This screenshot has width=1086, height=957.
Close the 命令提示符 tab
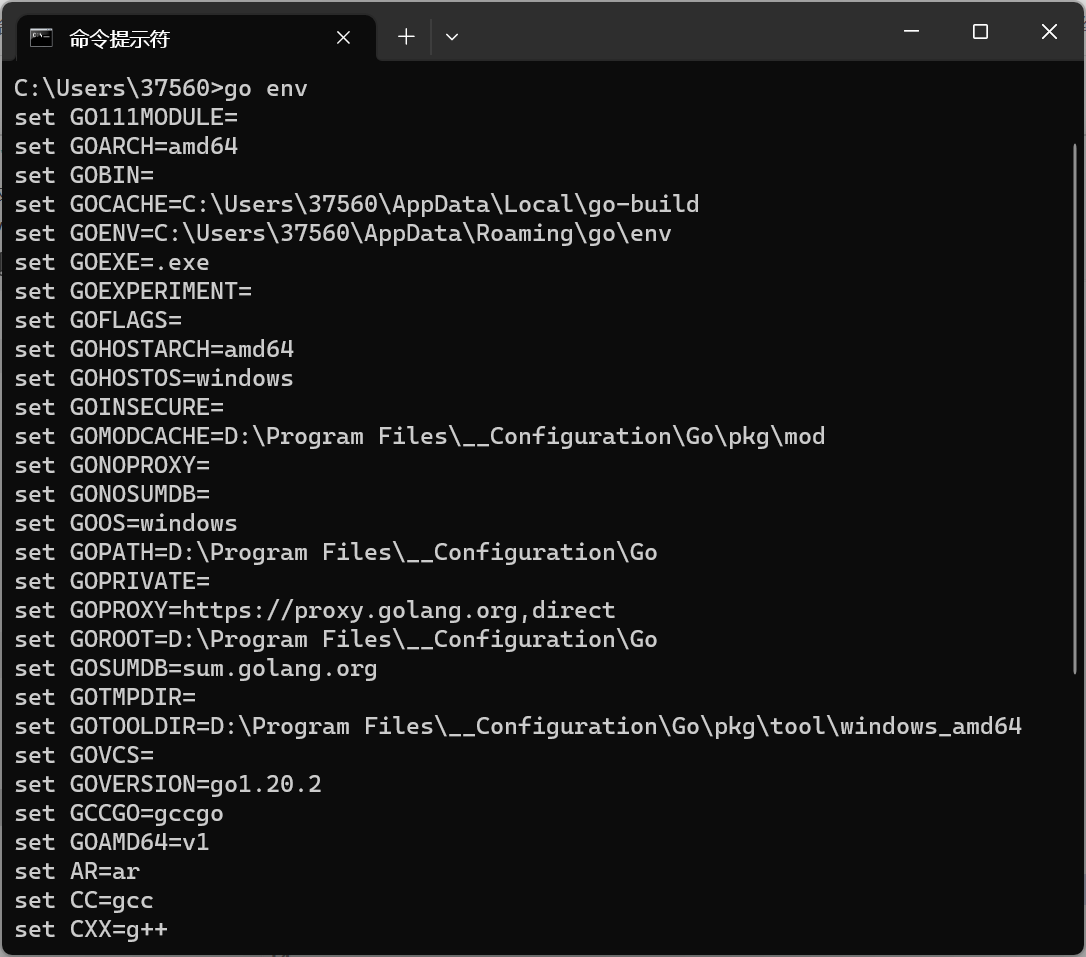(343, 37)
